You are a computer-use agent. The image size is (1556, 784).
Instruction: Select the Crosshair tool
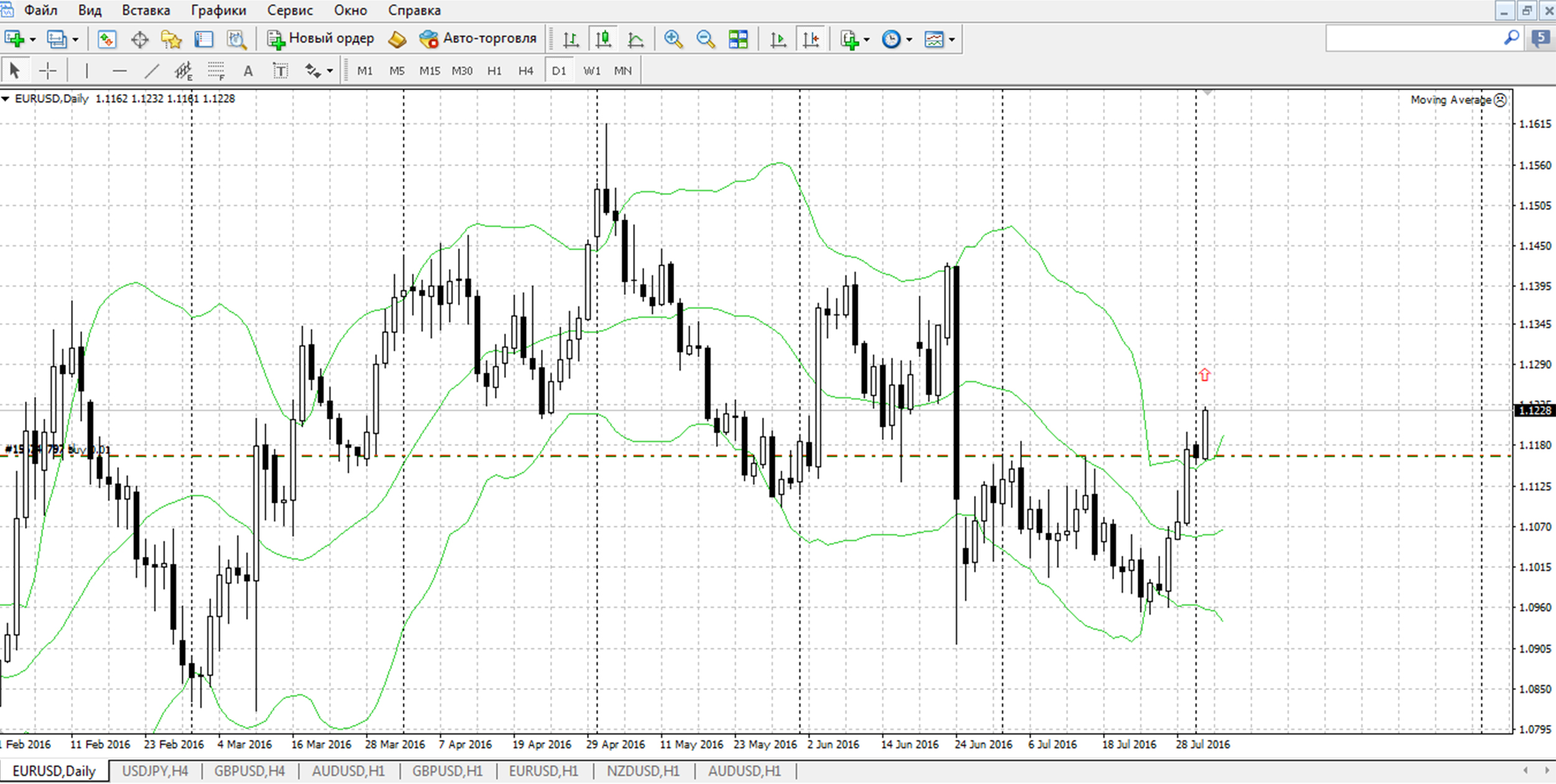[48, 71]
